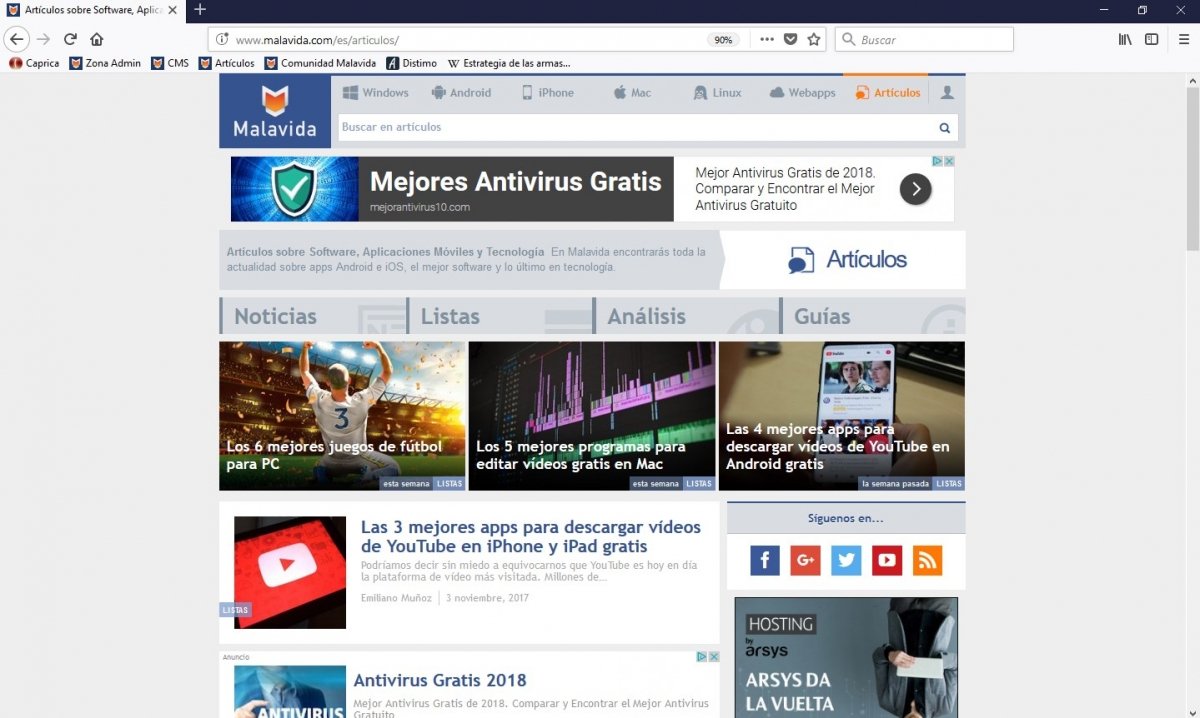Image resolution: width=1200 pixels, height=718 pixels.
Task: Open Los 5 mejores programas editar vídeos card
Action: [592, 416]
